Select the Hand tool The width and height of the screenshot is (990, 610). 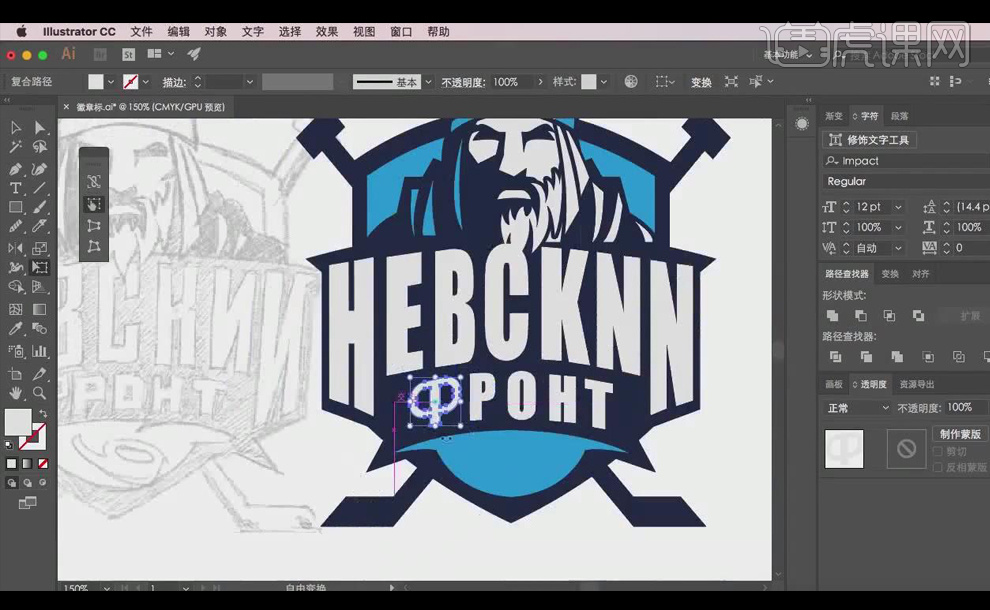click(x=16, y=393)
